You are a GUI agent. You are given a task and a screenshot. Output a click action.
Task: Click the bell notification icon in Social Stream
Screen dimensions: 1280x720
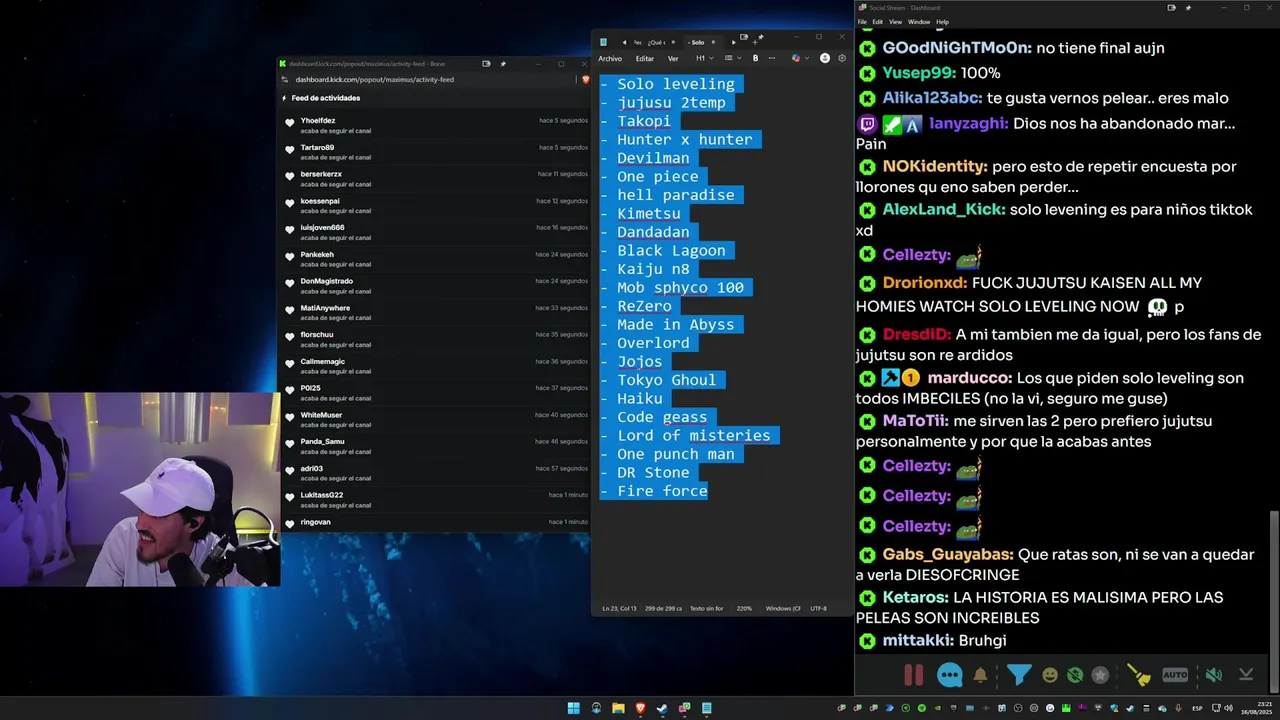980,675
